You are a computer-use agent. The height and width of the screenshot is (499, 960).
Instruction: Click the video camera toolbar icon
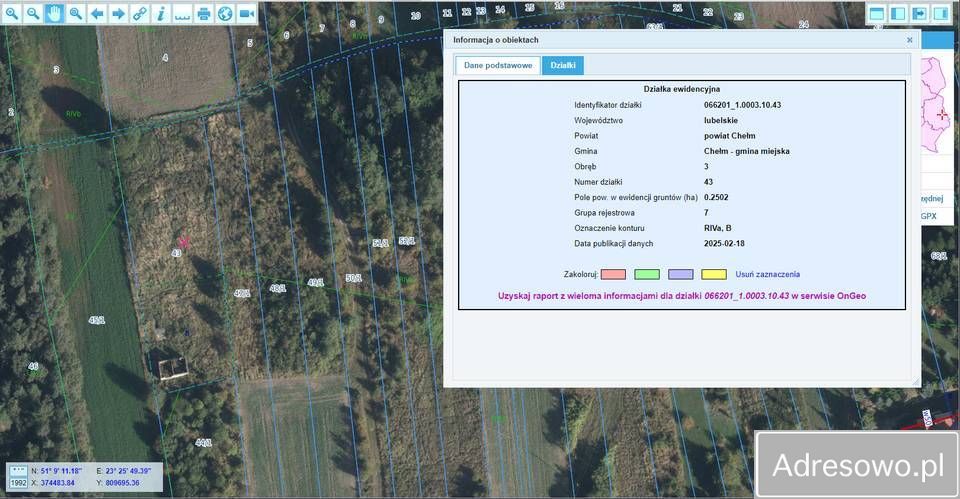(x=246, y=13)
